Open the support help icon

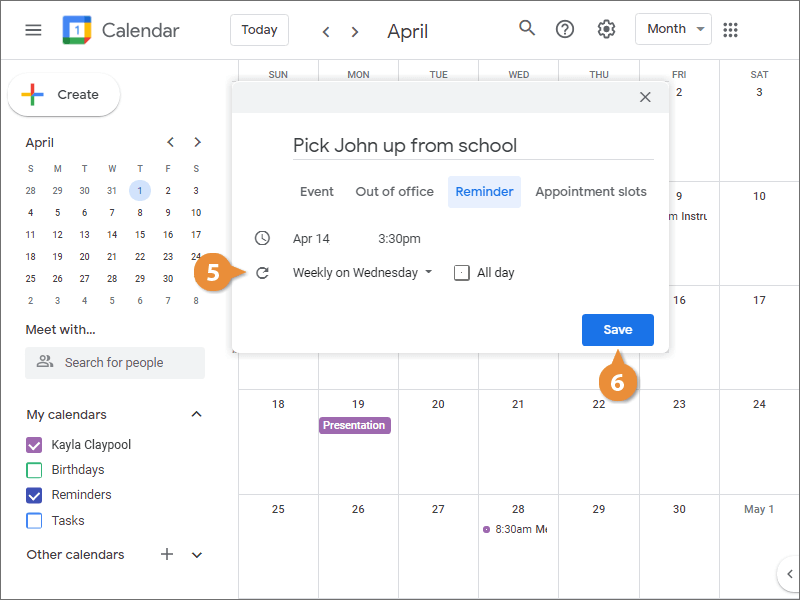565,29
